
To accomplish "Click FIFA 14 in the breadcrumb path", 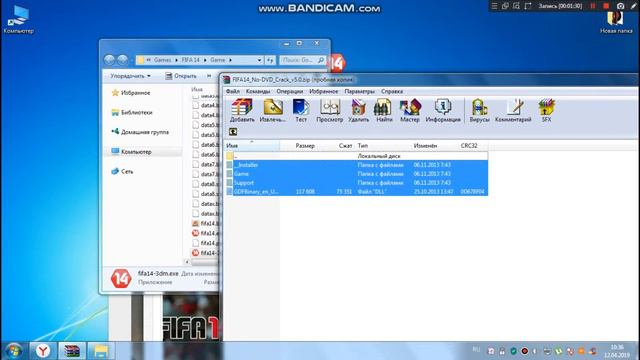I will point(190,60).
